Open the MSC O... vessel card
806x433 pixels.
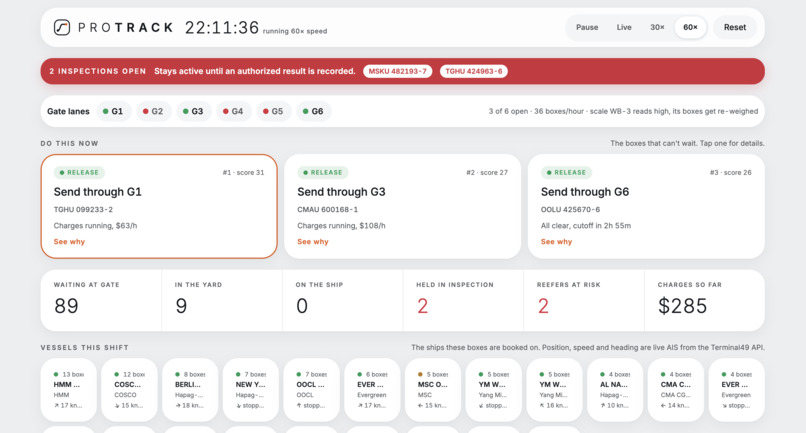(433, 390)
